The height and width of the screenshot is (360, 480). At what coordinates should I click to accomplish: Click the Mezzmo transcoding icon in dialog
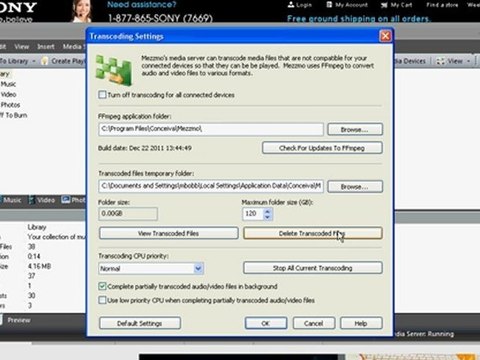(x=114, y=70)
